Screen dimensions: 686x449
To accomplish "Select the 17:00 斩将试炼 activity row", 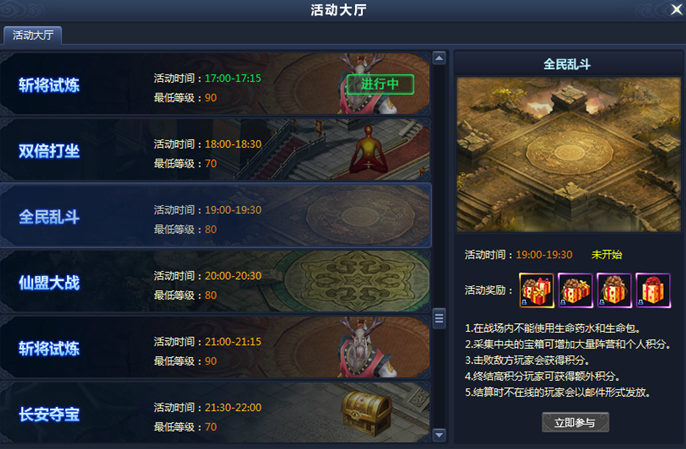I will 215,84.
